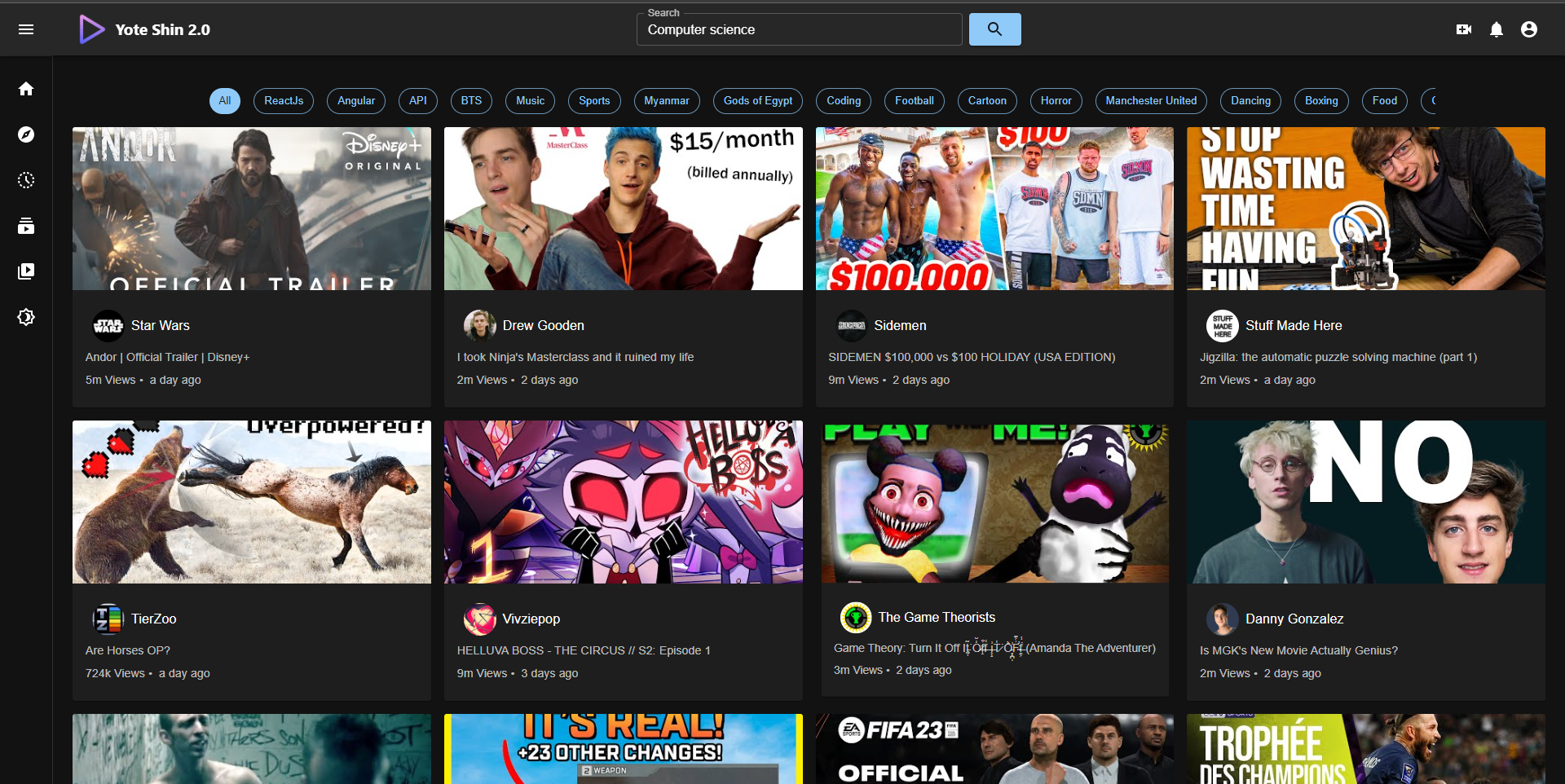Open the Library icon in sidebar
Screen dimensions: 1565x784
pyautogui.click(x=26, y=271)
